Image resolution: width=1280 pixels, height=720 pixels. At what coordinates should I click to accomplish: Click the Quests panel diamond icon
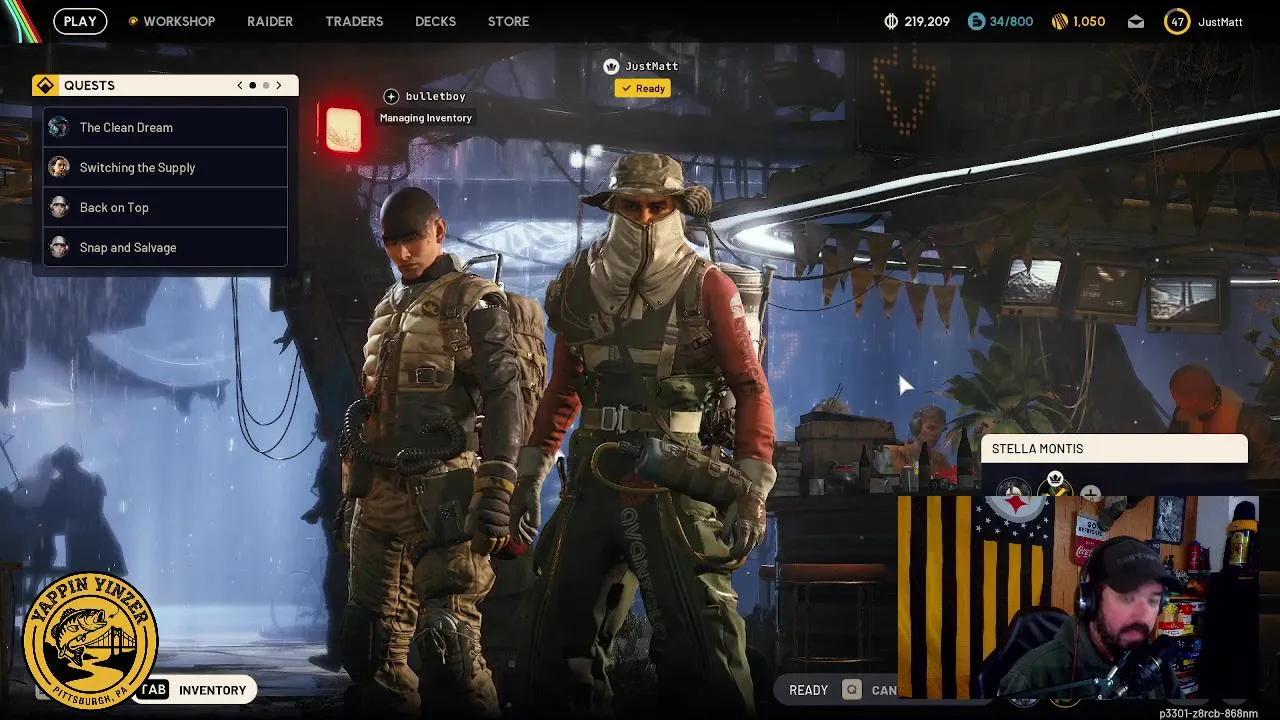tap(45, 85)
